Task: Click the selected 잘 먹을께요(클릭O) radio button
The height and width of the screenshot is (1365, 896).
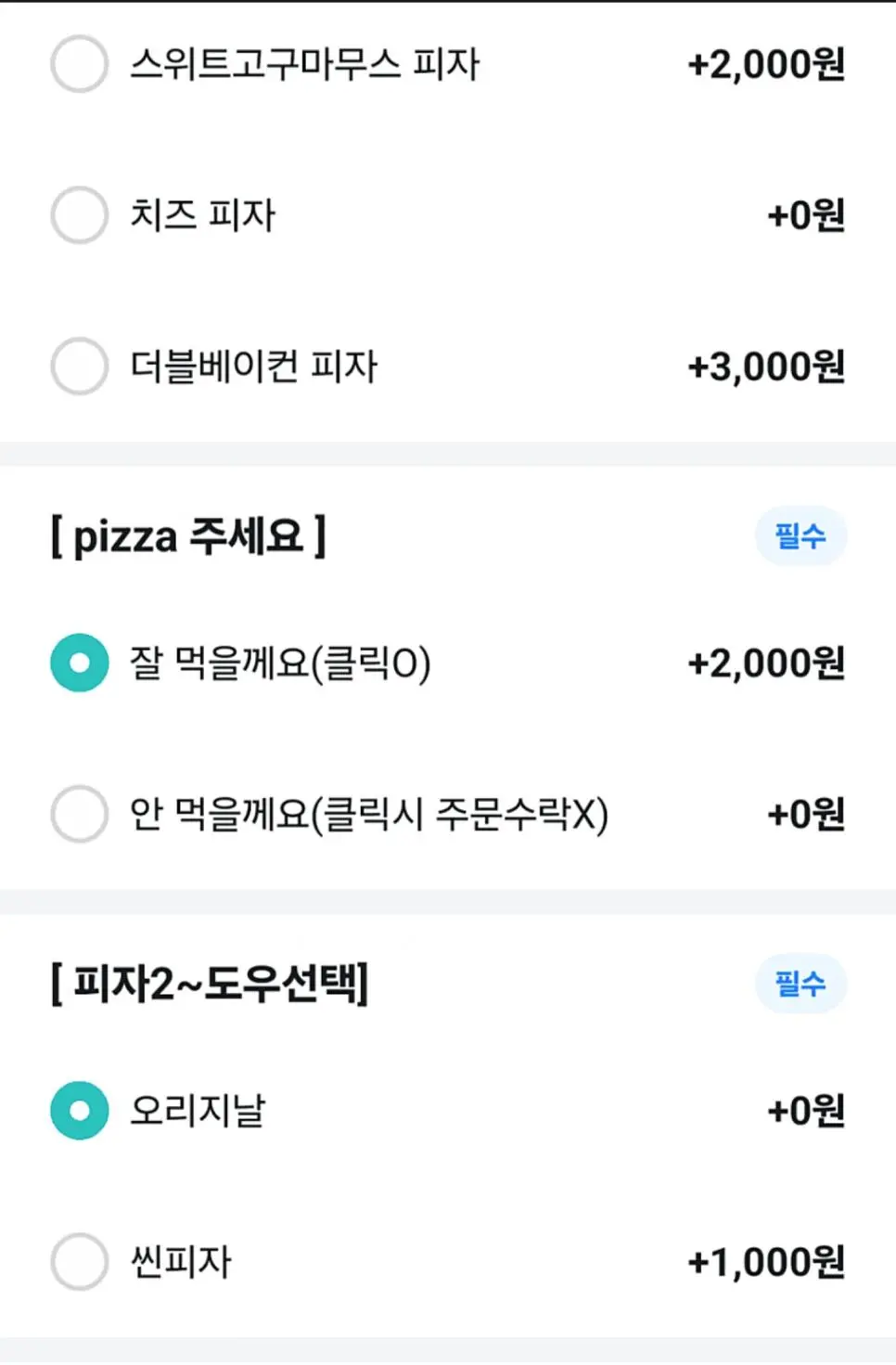Action: [x=80, y=663]
